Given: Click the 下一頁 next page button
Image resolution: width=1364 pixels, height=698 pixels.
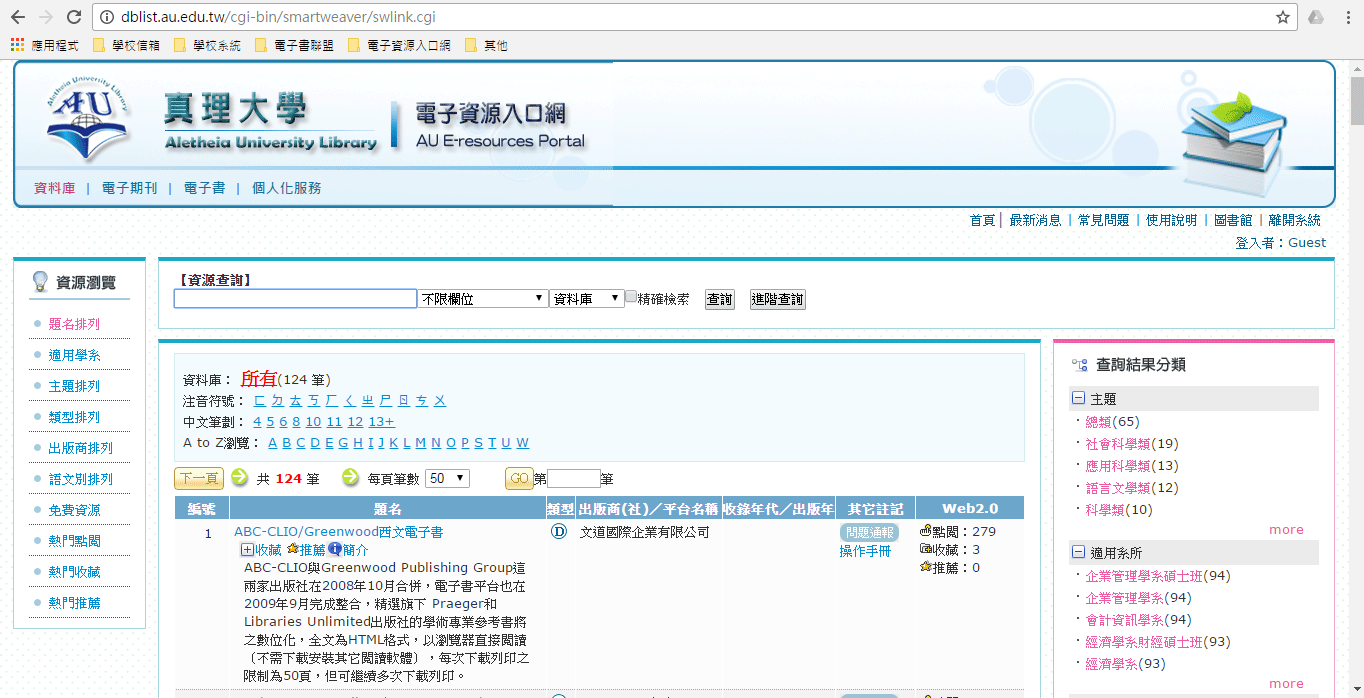Looking at the screenshot, I should [x=198, y=478].
